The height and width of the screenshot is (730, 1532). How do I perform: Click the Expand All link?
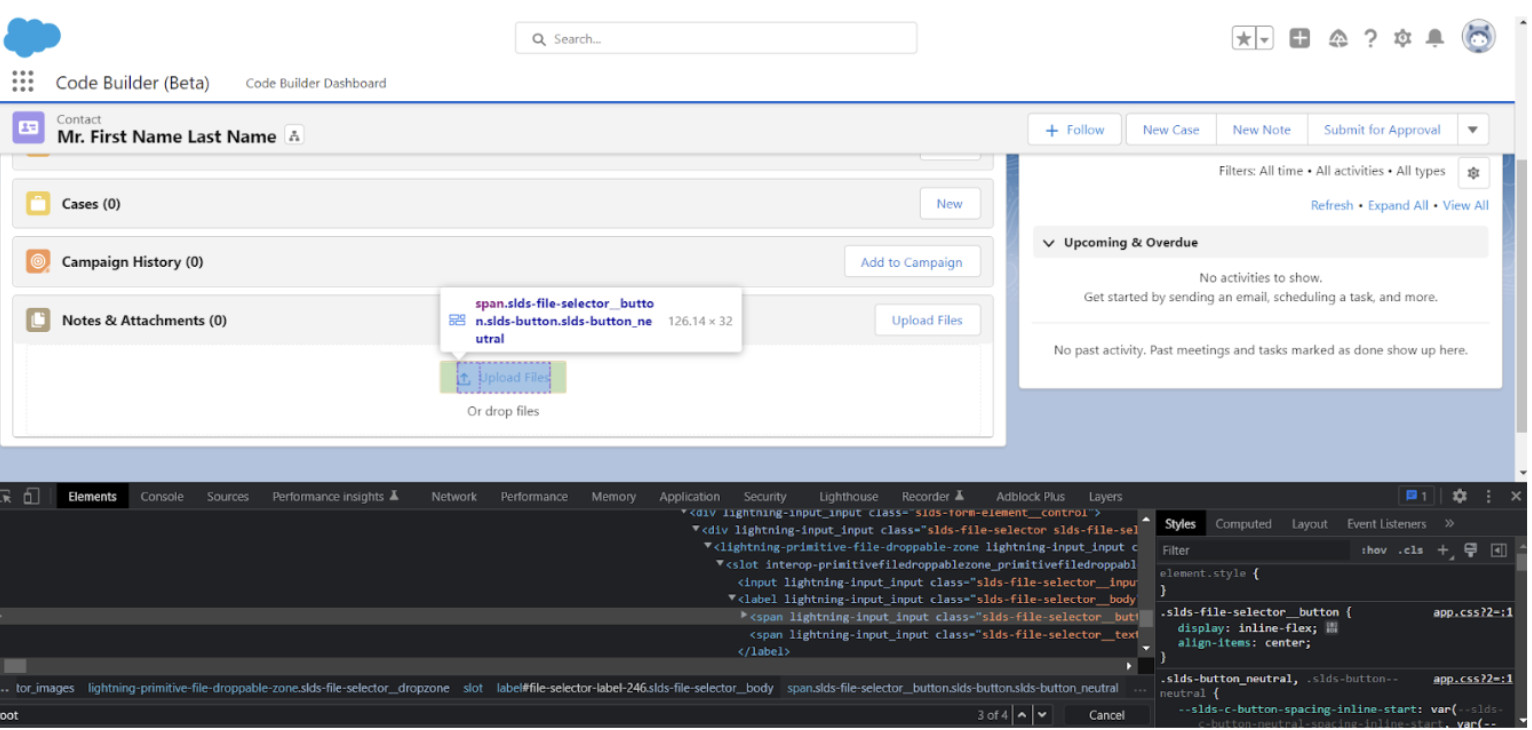[1397, 206]
